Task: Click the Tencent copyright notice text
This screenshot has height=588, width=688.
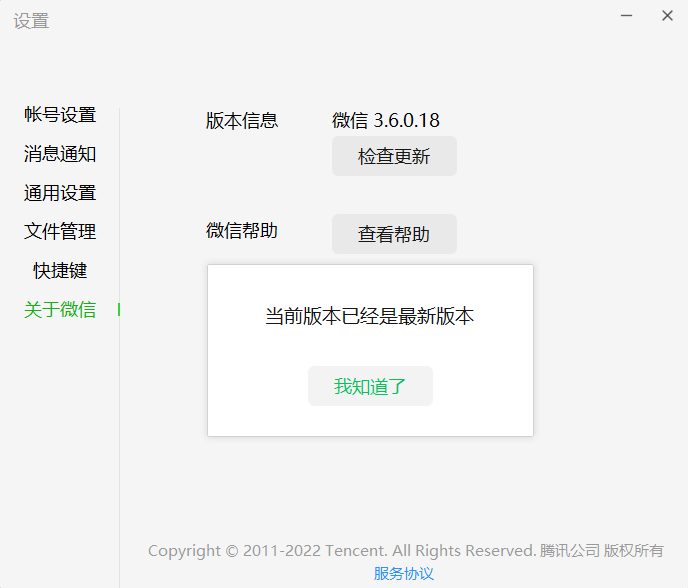Action: point(406,551)
